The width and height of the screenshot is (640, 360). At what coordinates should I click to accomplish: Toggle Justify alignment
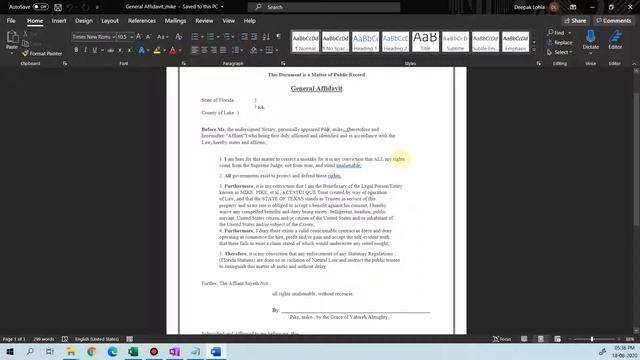[223, 50]
